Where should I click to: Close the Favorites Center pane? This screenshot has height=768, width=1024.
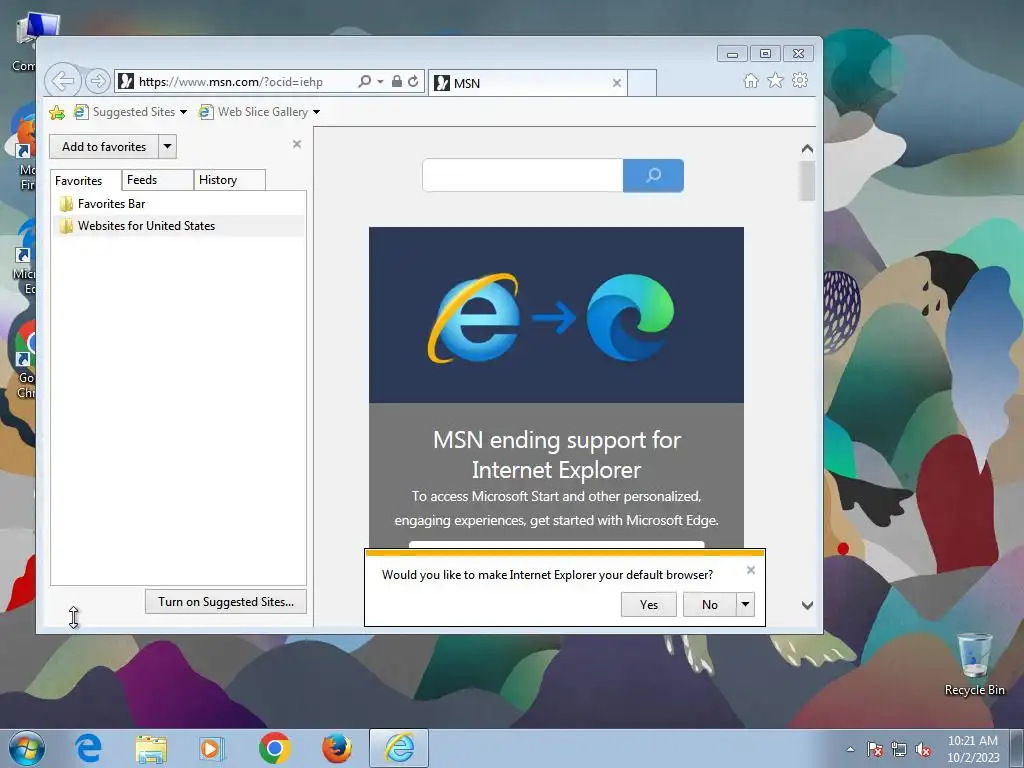tap(296, 144)
